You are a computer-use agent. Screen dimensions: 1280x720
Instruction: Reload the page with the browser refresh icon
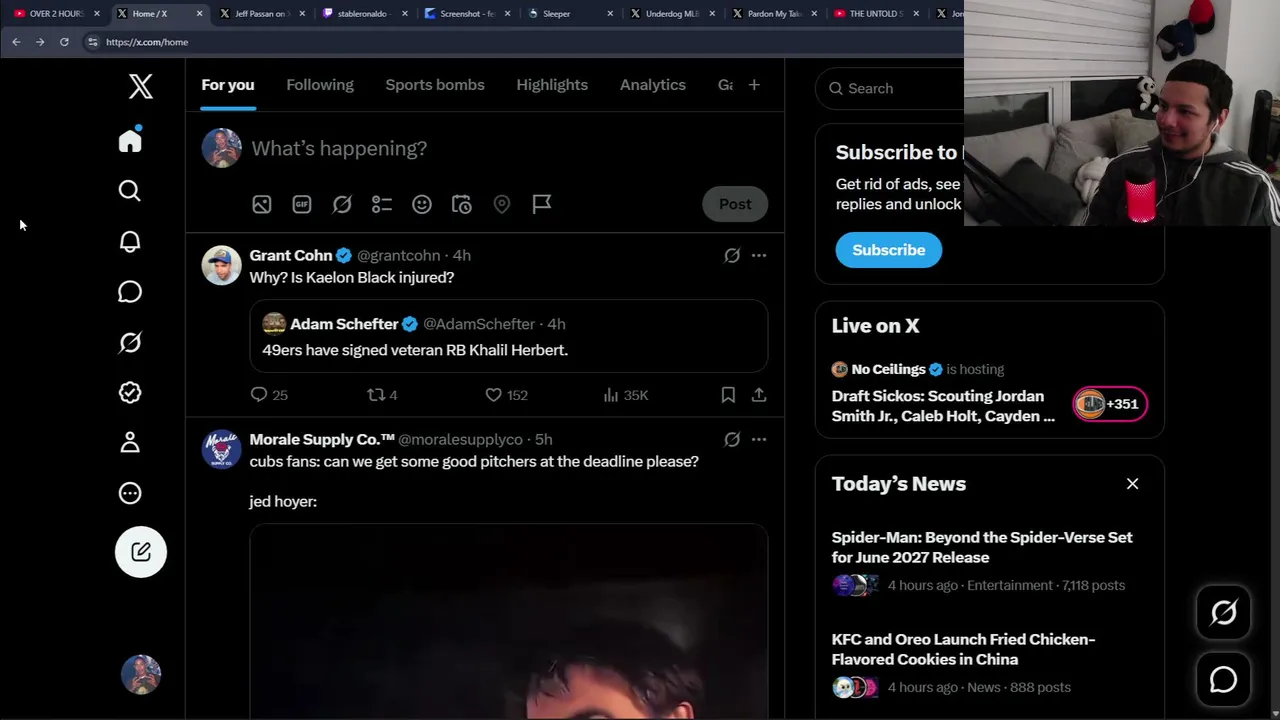(x=64, y=42)
